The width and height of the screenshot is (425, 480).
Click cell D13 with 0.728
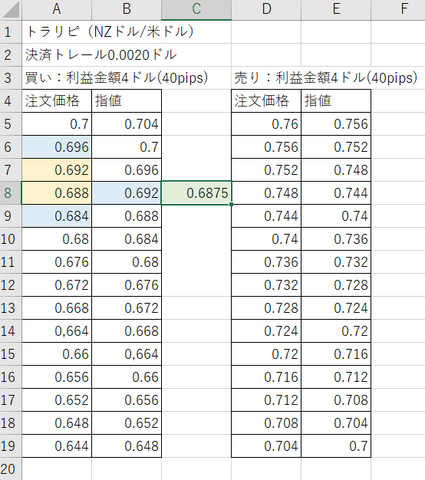[x=266, y=308]
